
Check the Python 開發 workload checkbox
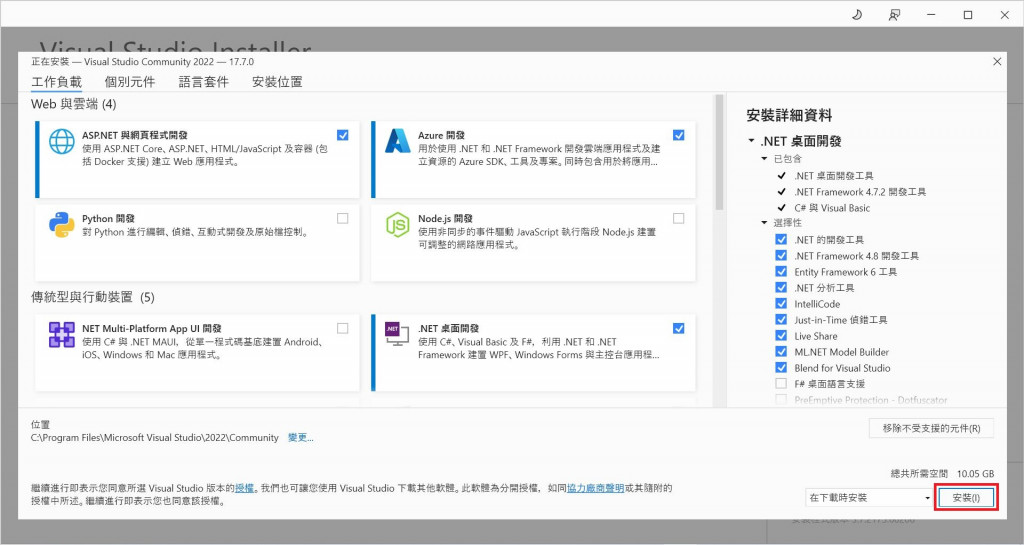point(342,219)
